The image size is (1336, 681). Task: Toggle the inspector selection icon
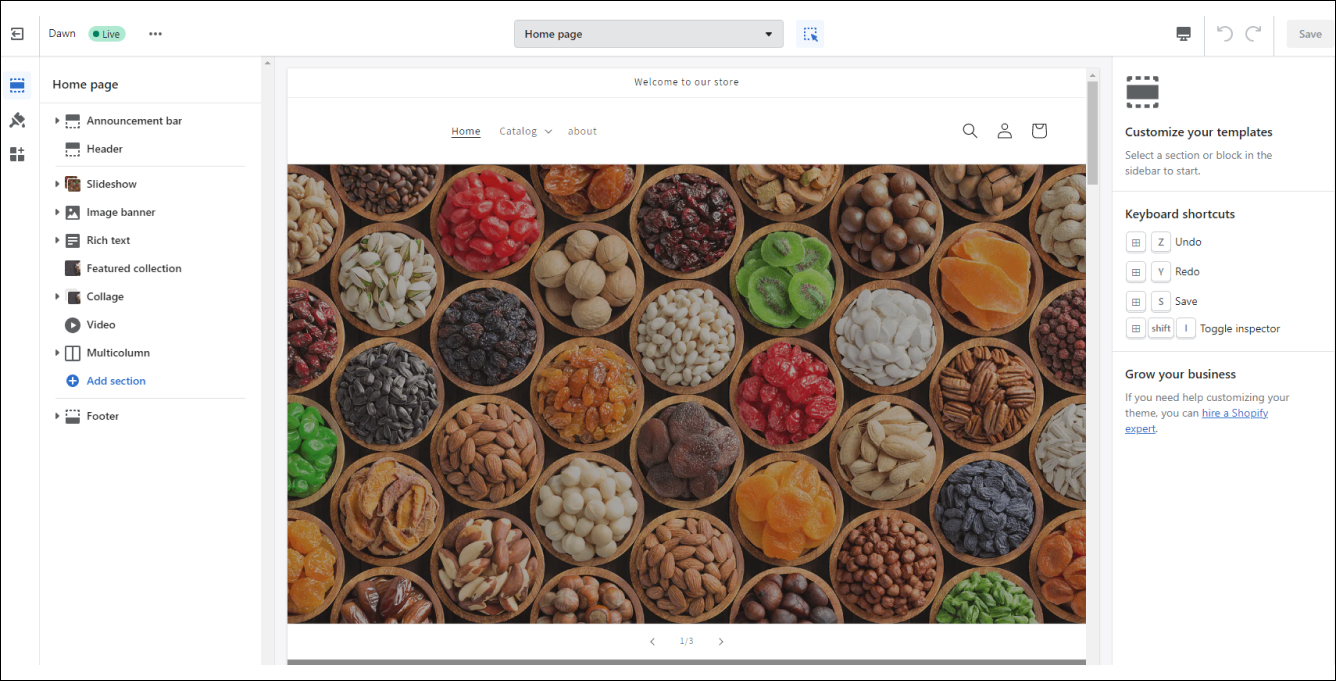coord(810,34)
